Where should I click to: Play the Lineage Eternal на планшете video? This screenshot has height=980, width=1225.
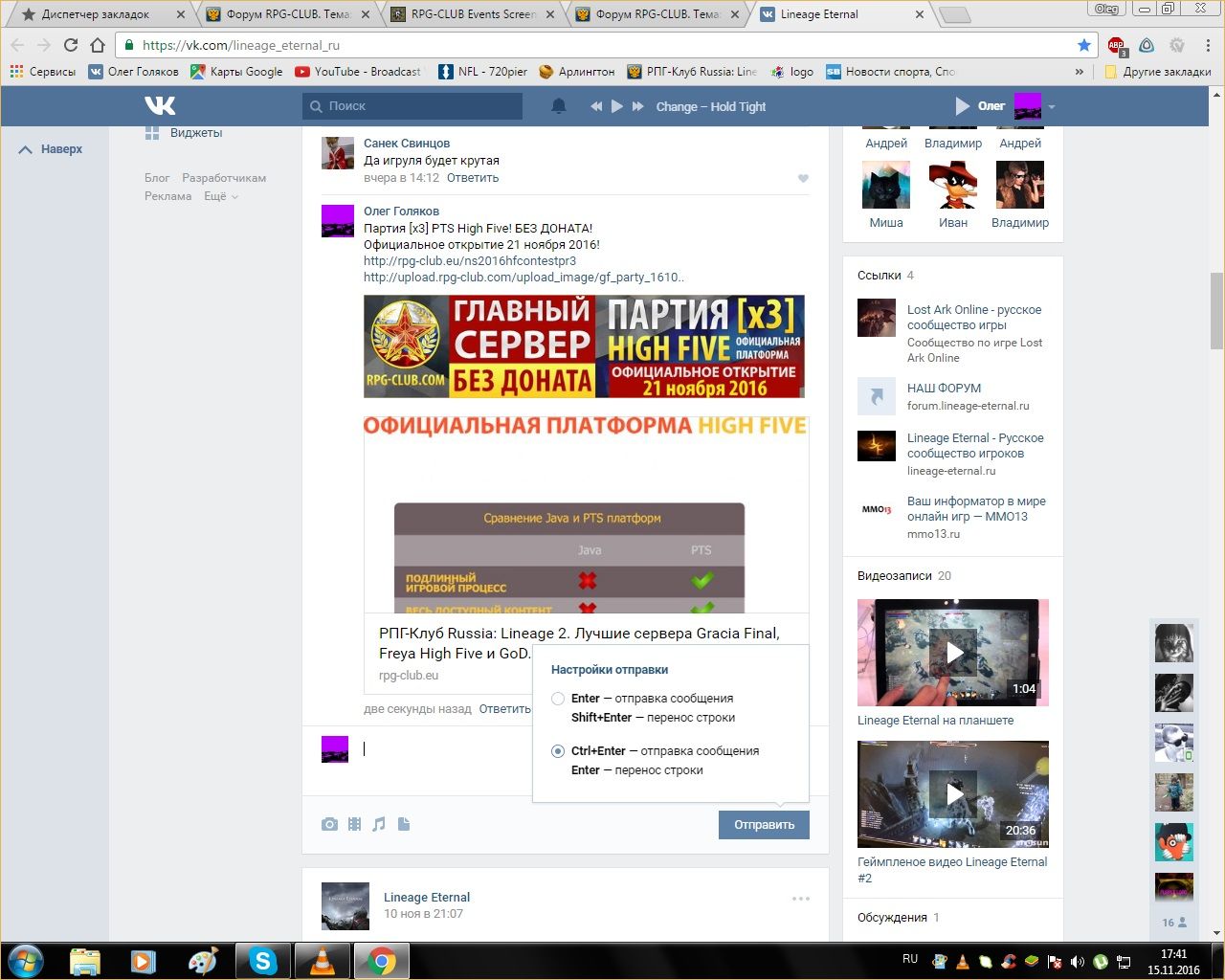(x=953, y=653)
